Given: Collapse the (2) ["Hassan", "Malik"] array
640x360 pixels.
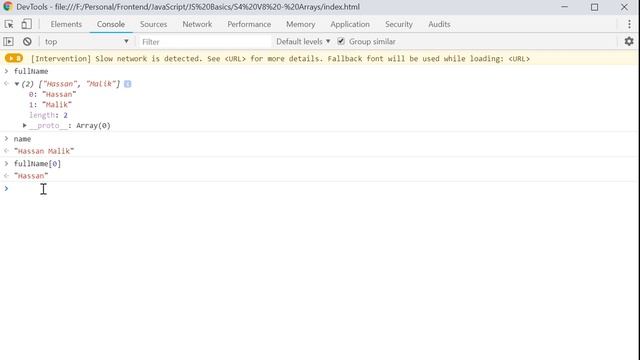Looking at the screenshot, I should point(17,84).
